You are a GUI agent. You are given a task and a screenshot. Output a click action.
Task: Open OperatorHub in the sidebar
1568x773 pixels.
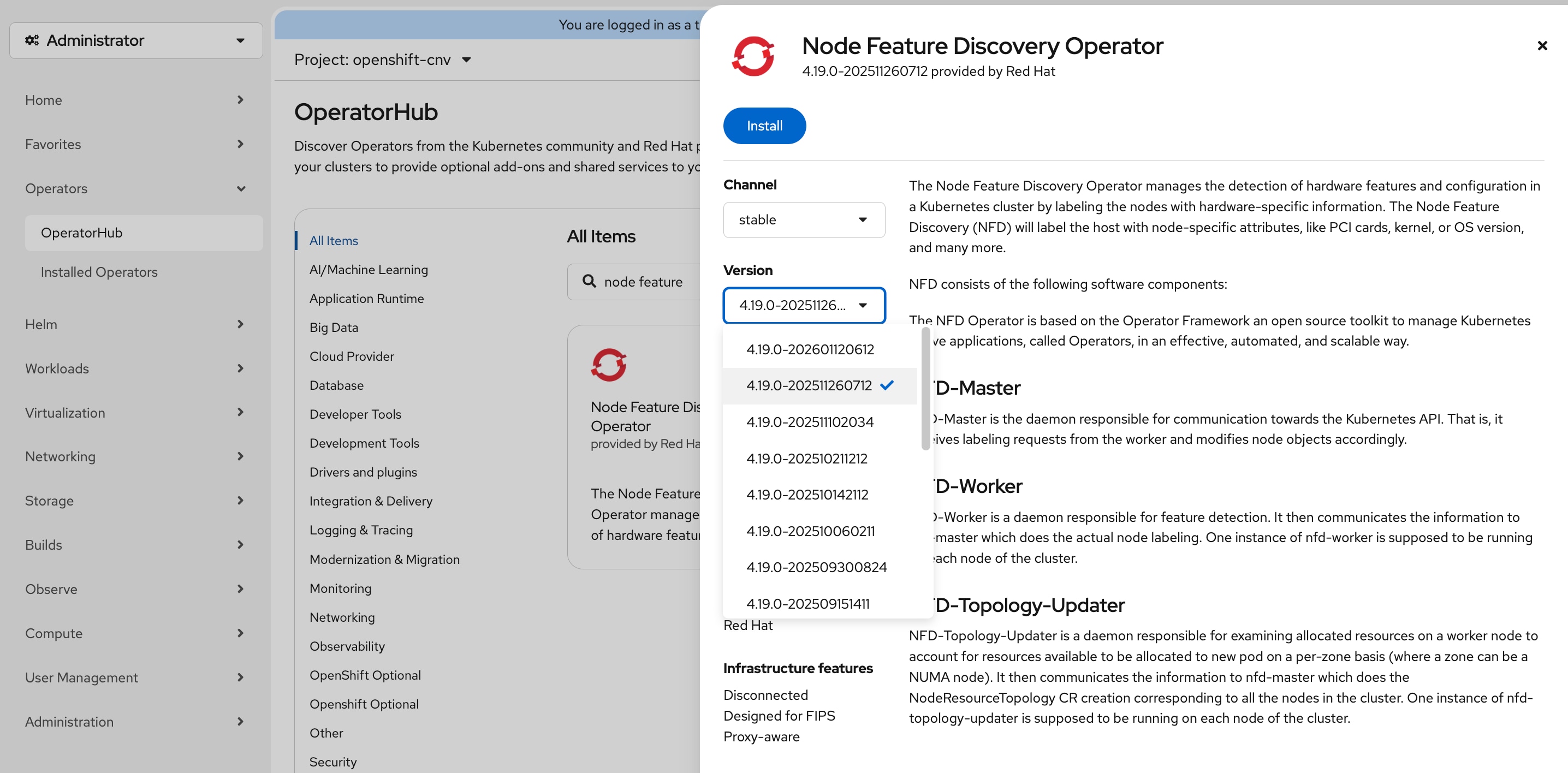[x=144, y=233]
